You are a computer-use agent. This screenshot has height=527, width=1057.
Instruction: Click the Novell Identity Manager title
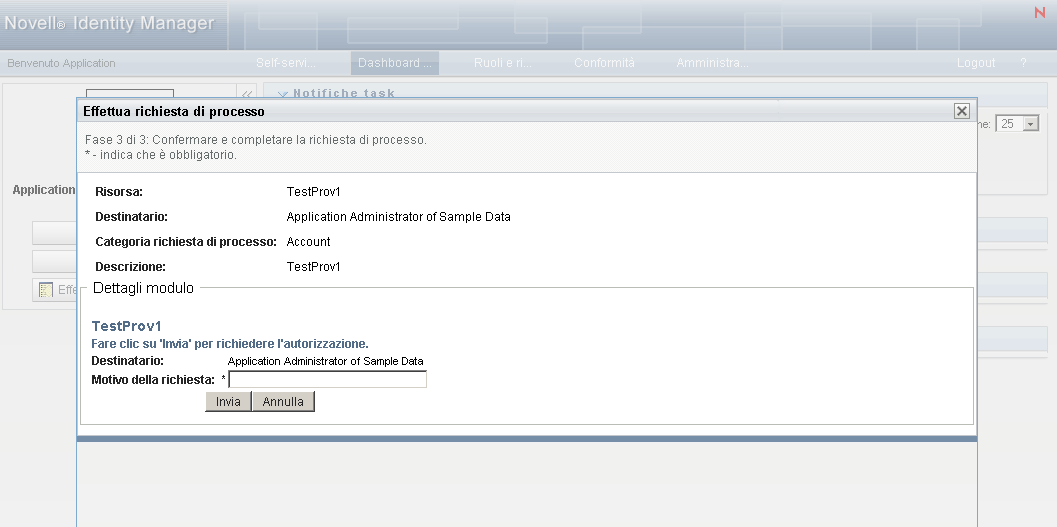pos(109,24)
